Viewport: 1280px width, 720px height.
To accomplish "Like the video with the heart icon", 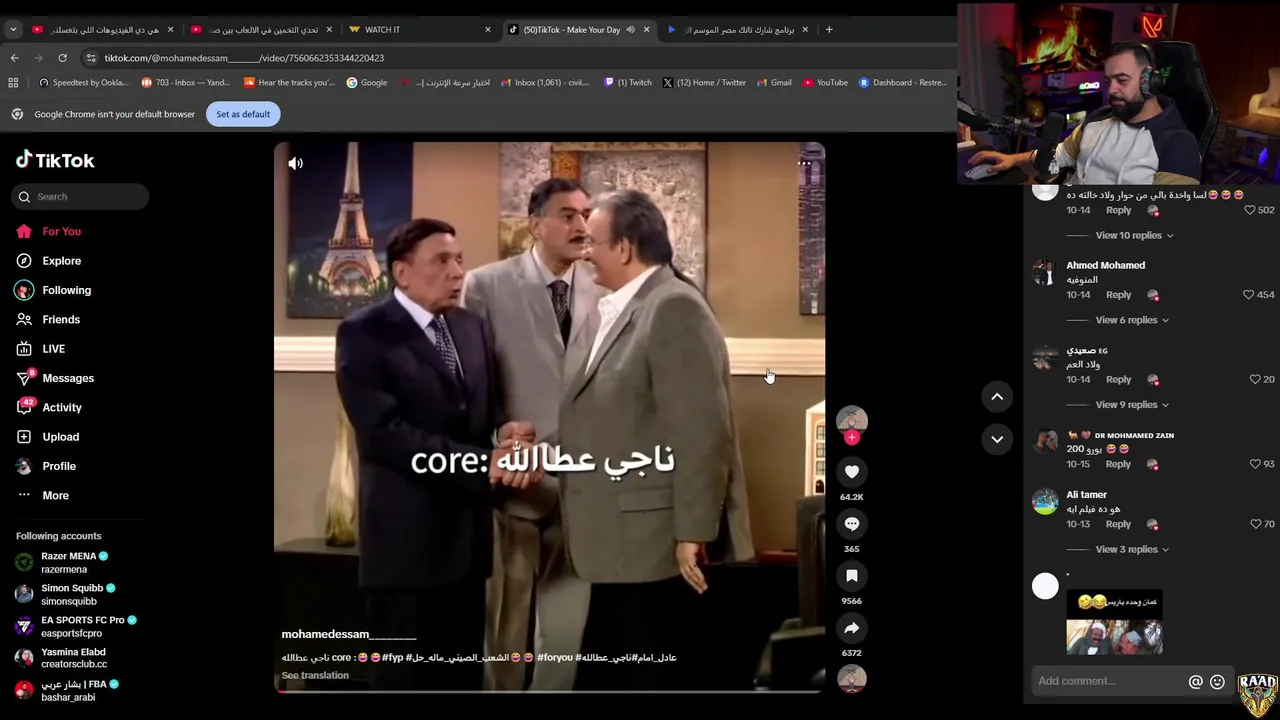I will pos(852,472).
